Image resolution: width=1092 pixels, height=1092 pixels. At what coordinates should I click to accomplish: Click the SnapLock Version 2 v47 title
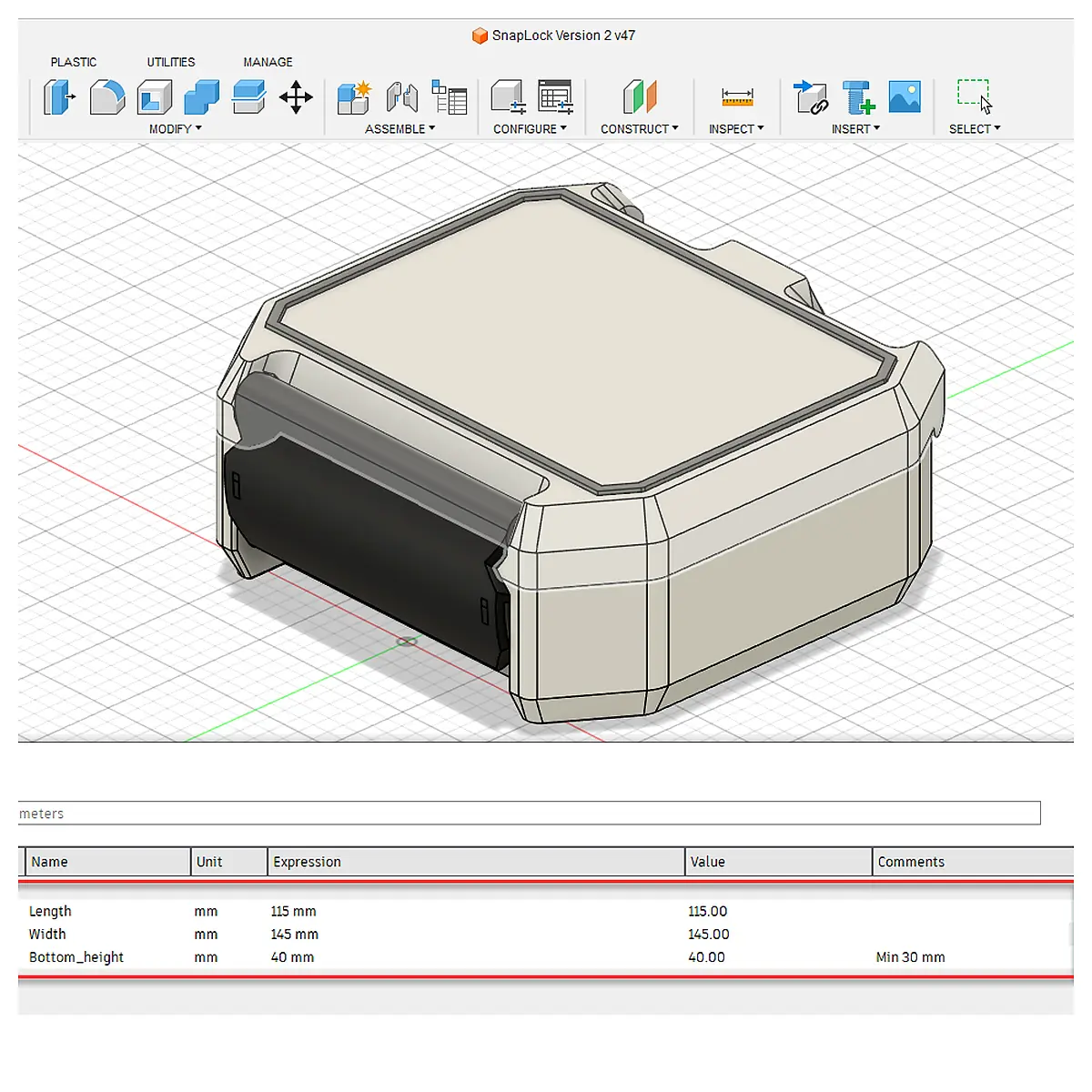pos(563,35)
